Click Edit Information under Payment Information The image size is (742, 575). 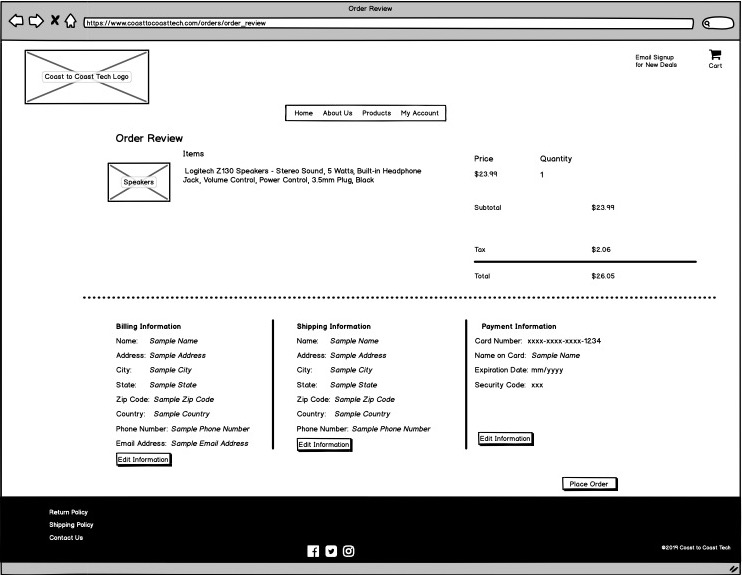(x=505, y=439)
